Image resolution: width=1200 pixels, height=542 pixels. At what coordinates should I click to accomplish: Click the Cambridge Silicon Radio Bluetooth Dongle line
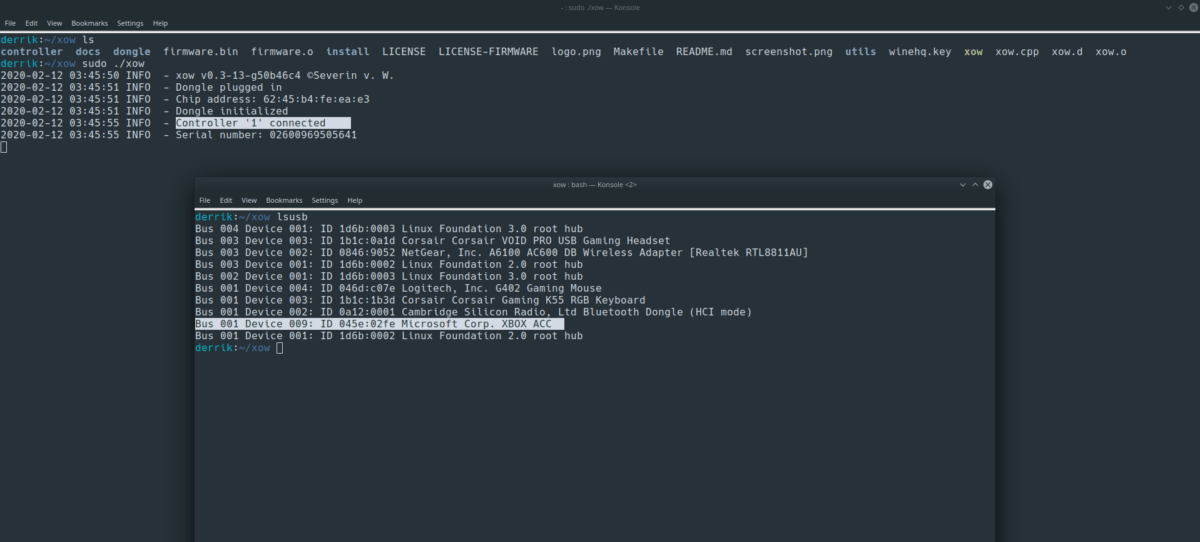coord(473,313)
